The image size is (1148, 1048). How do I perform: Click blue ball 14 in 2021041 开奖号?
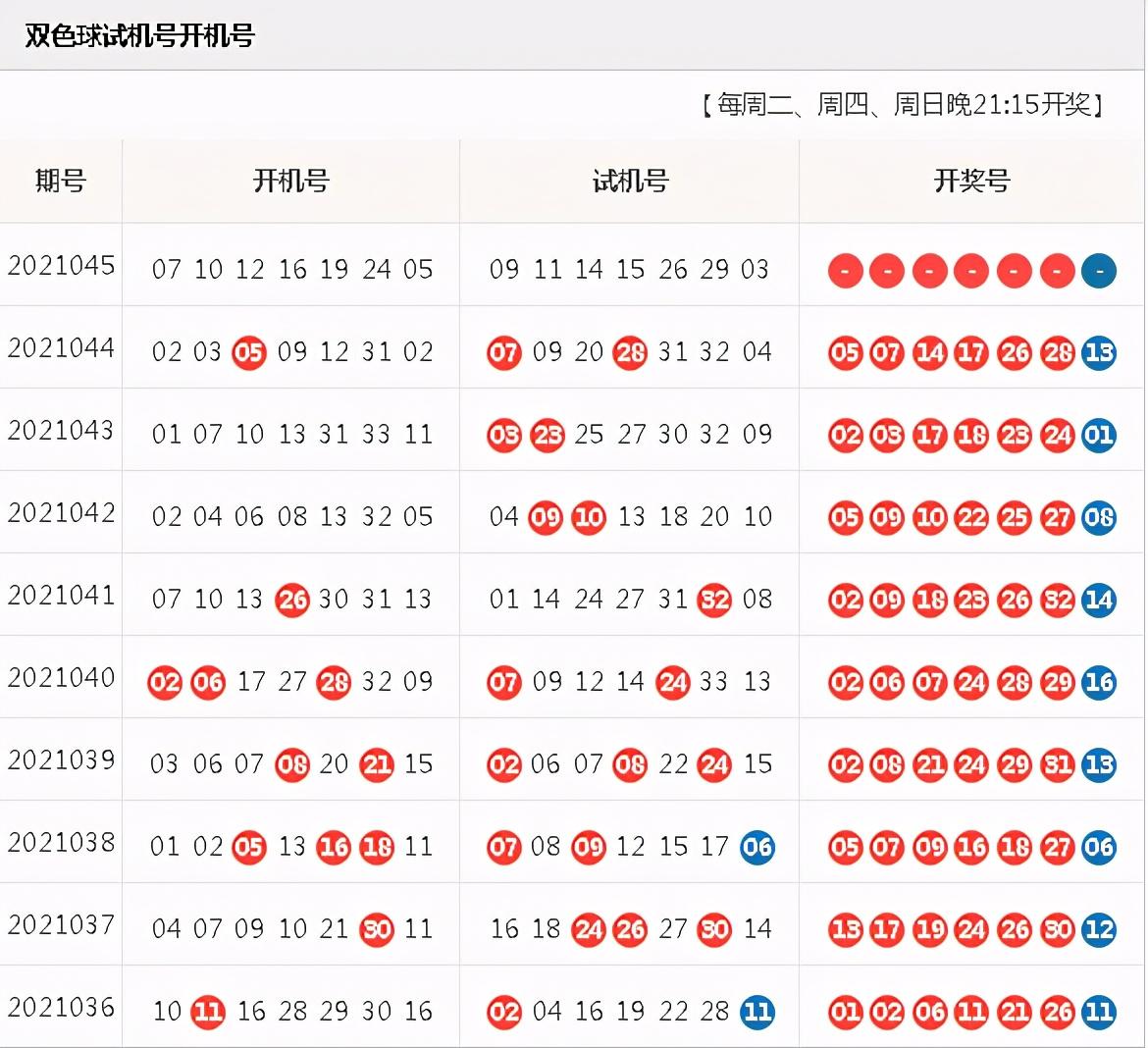tap(1099, 601)
